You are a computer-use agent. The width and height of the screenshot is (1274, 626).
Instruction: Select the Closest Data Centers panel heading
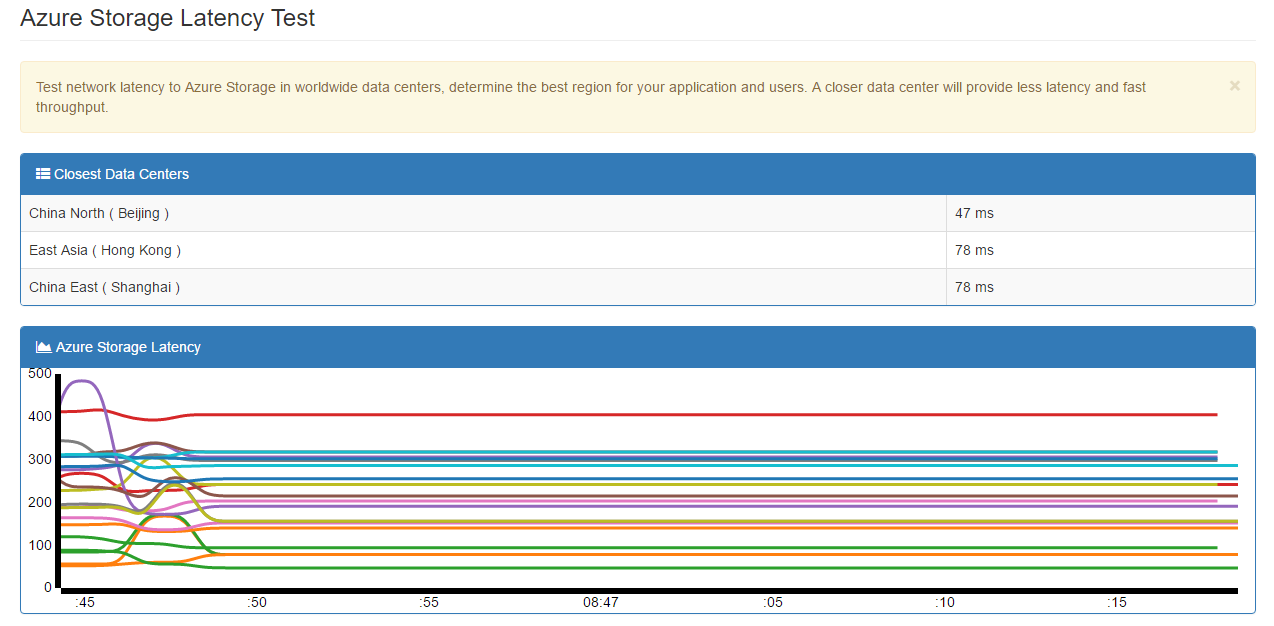pos(638,174)
